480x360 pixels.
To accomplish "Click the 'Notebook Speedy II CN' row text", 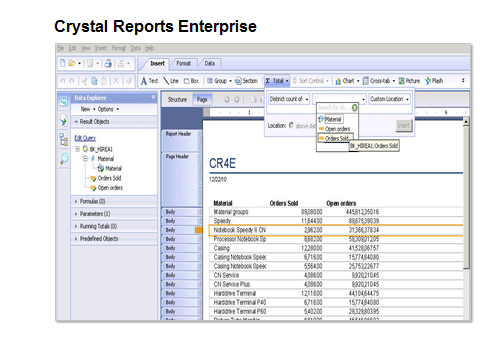I will coord(240,230).
